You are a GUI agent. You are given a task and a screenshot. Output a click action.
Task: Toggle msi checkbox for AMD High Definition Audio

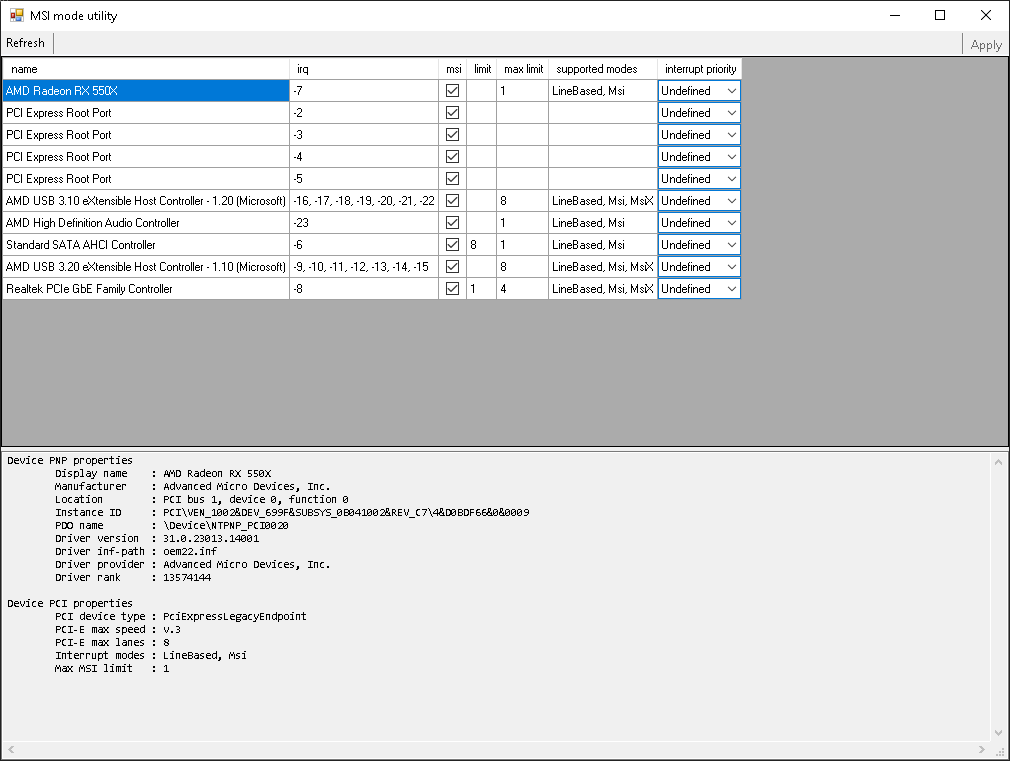point(453,222)
